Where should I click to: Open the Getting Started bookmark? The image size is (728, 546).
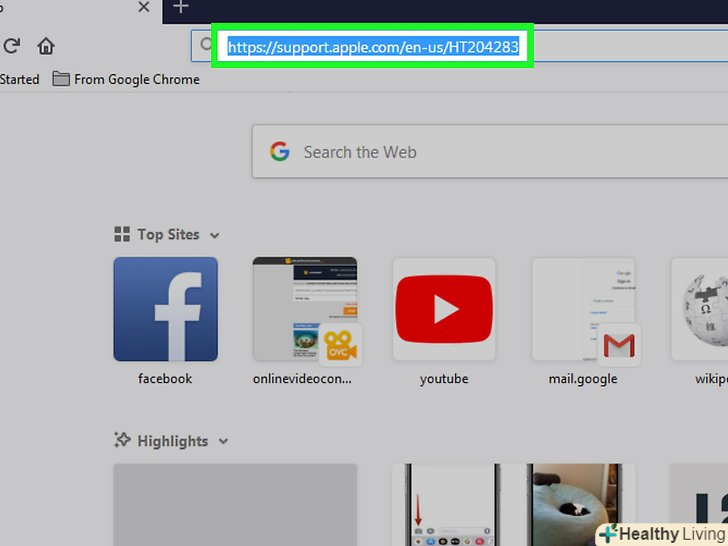click(19, 79)
